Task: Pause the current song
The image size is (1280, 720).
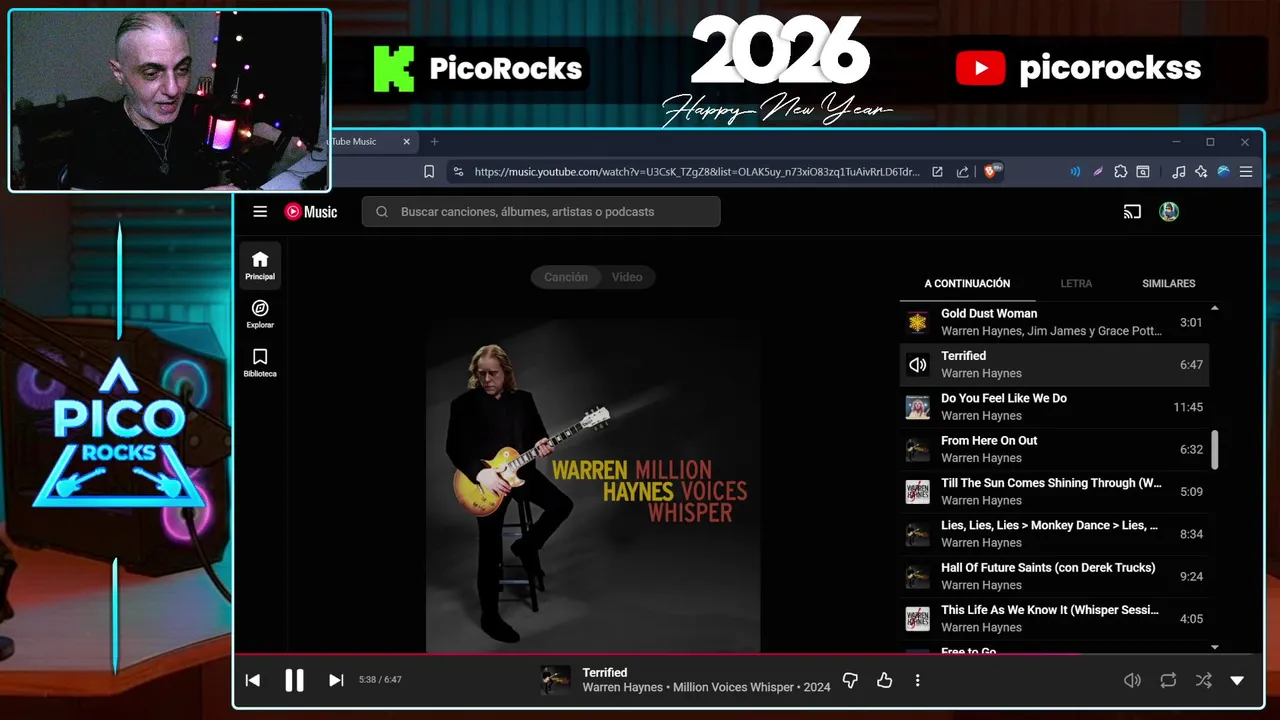Action: 294,680
